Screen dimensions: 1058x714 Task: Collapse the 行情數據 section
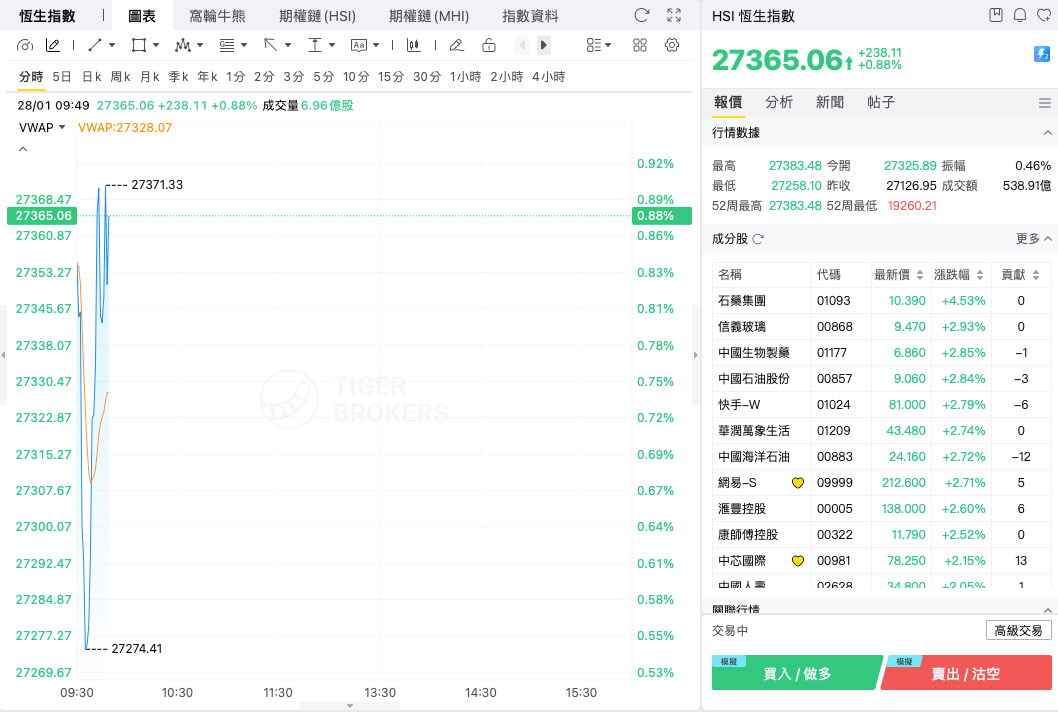(1047, 133)
